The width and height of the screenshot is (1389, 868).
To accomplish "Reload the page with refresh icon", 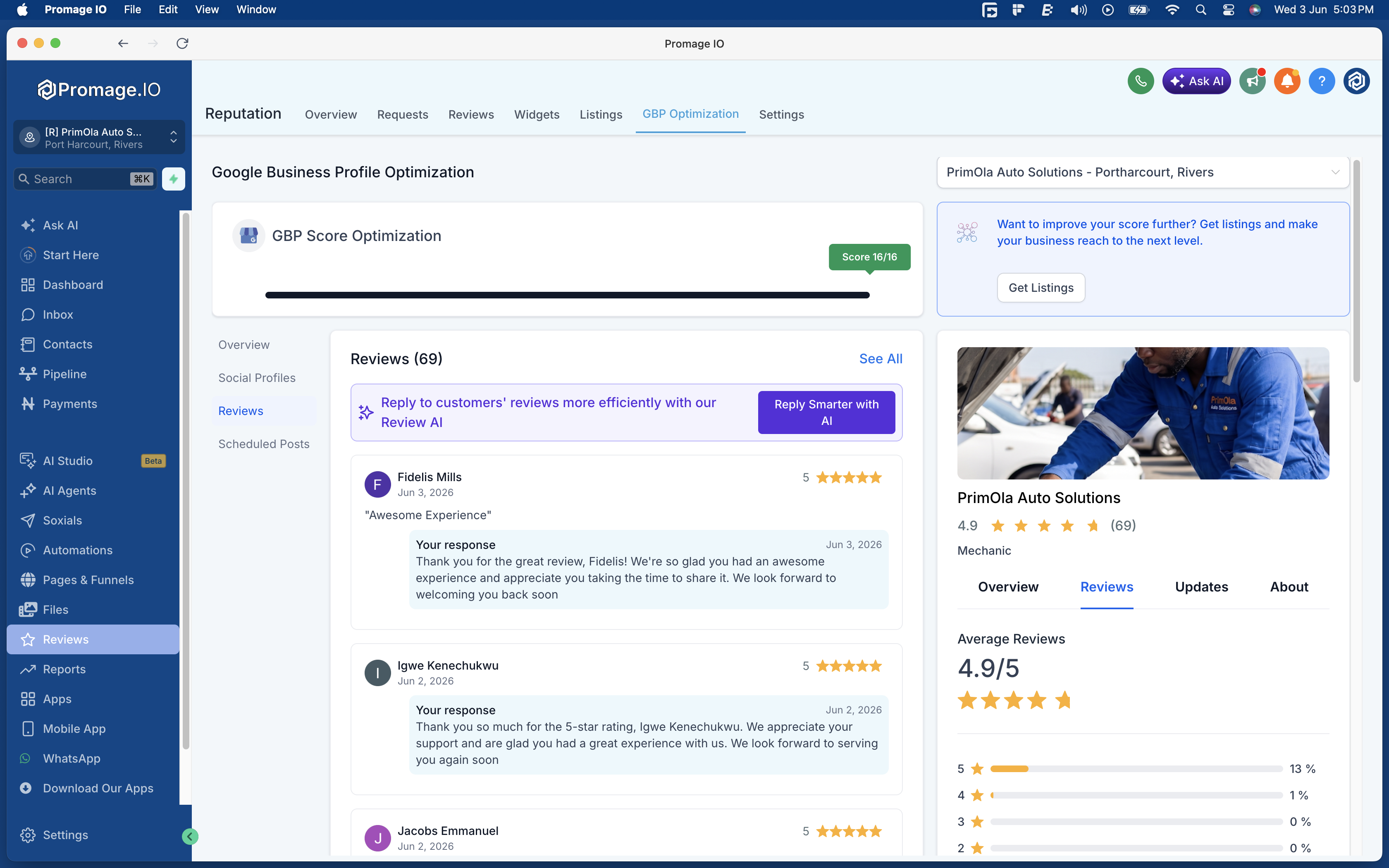I will pos(183,44).
